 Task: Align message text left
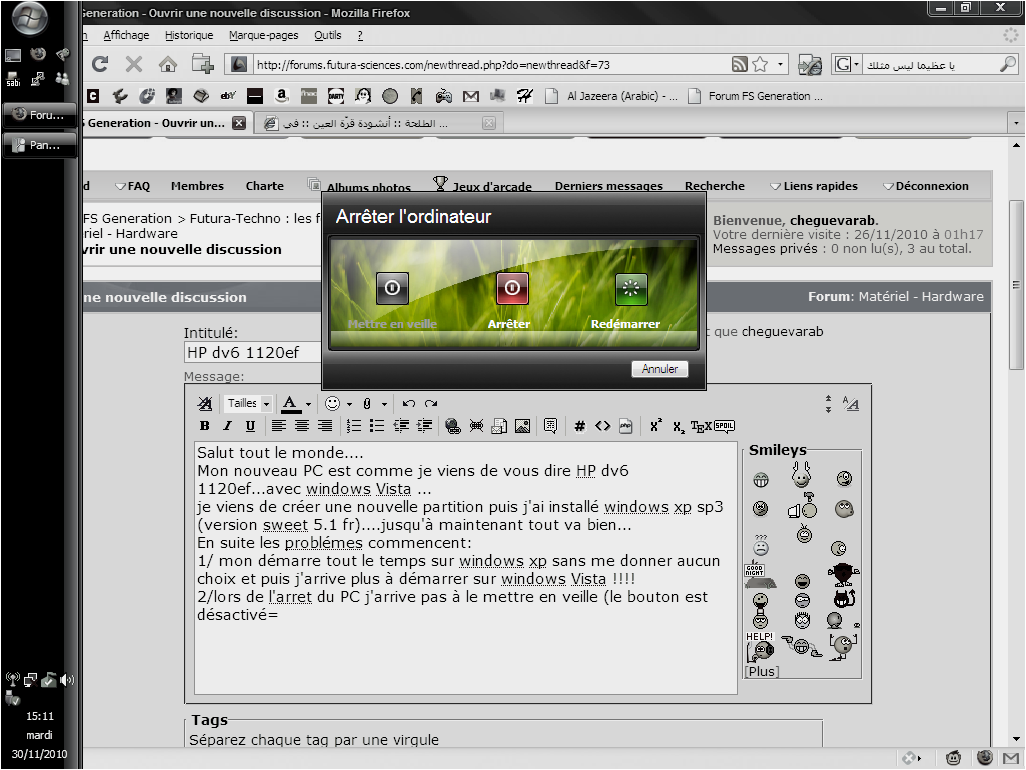279,426
